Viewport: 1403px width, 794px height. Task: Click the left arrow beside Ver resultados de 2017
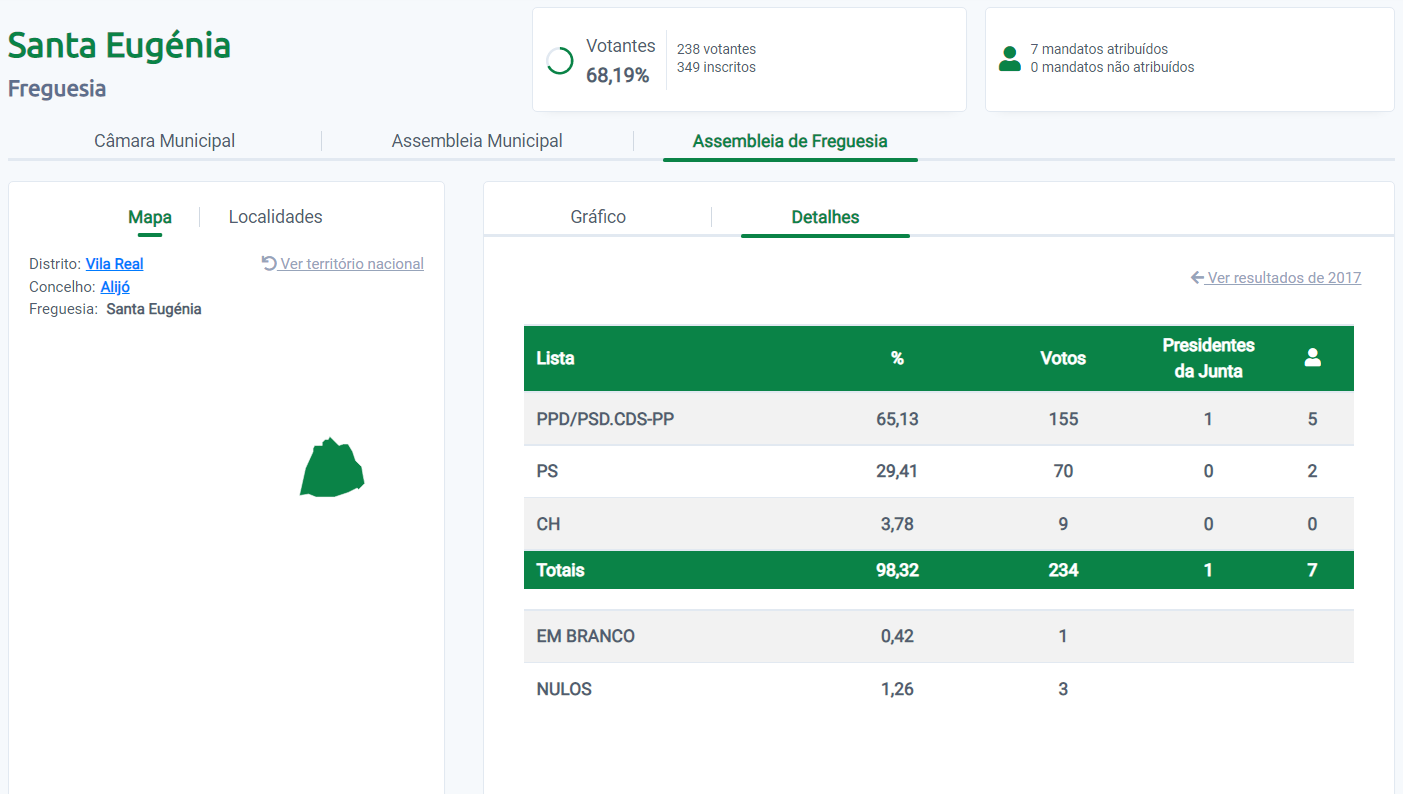pyautogui.click(x=1197, y=277)
